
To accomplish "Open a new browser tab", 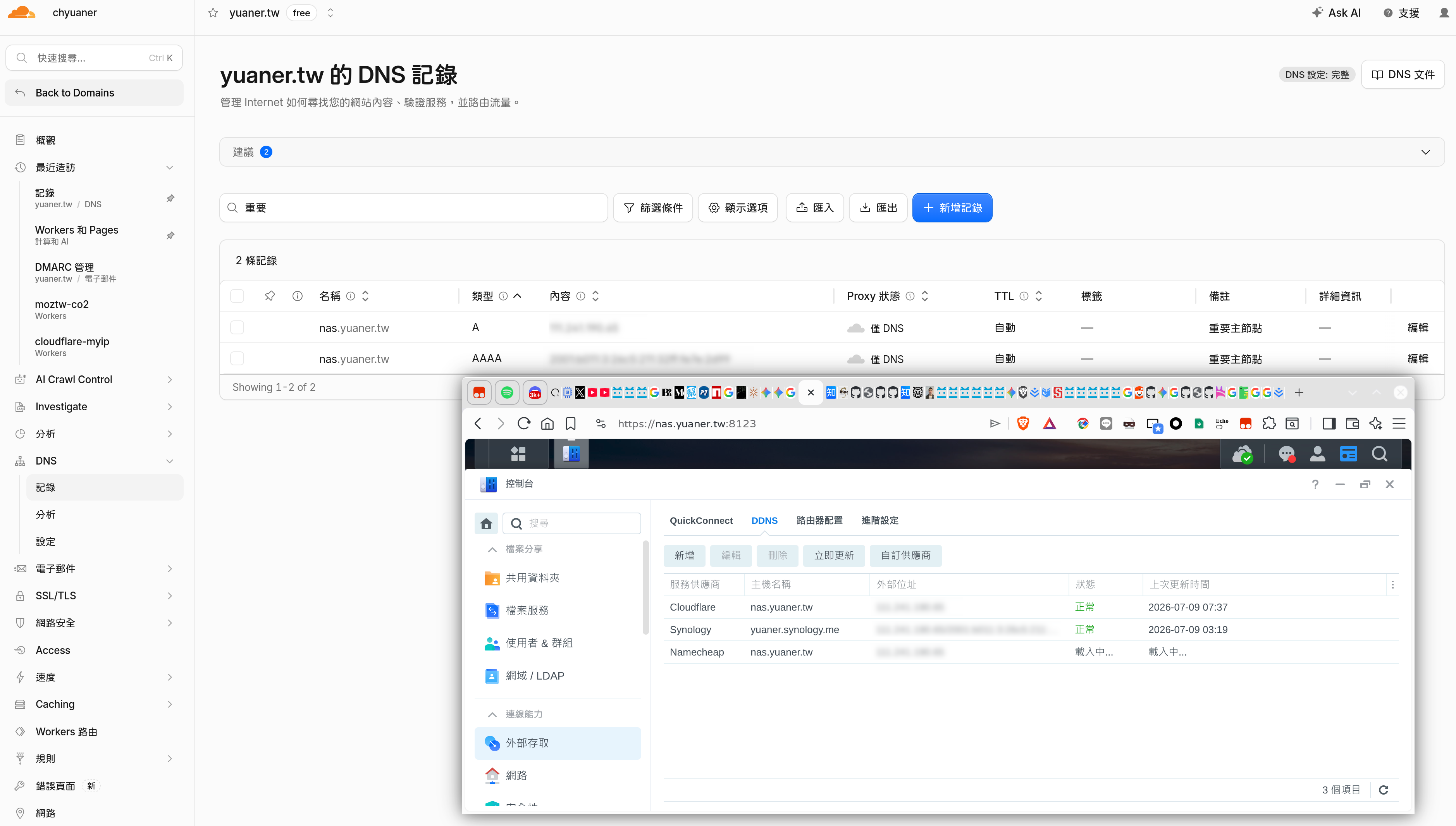I will [x=1299, y=392].
